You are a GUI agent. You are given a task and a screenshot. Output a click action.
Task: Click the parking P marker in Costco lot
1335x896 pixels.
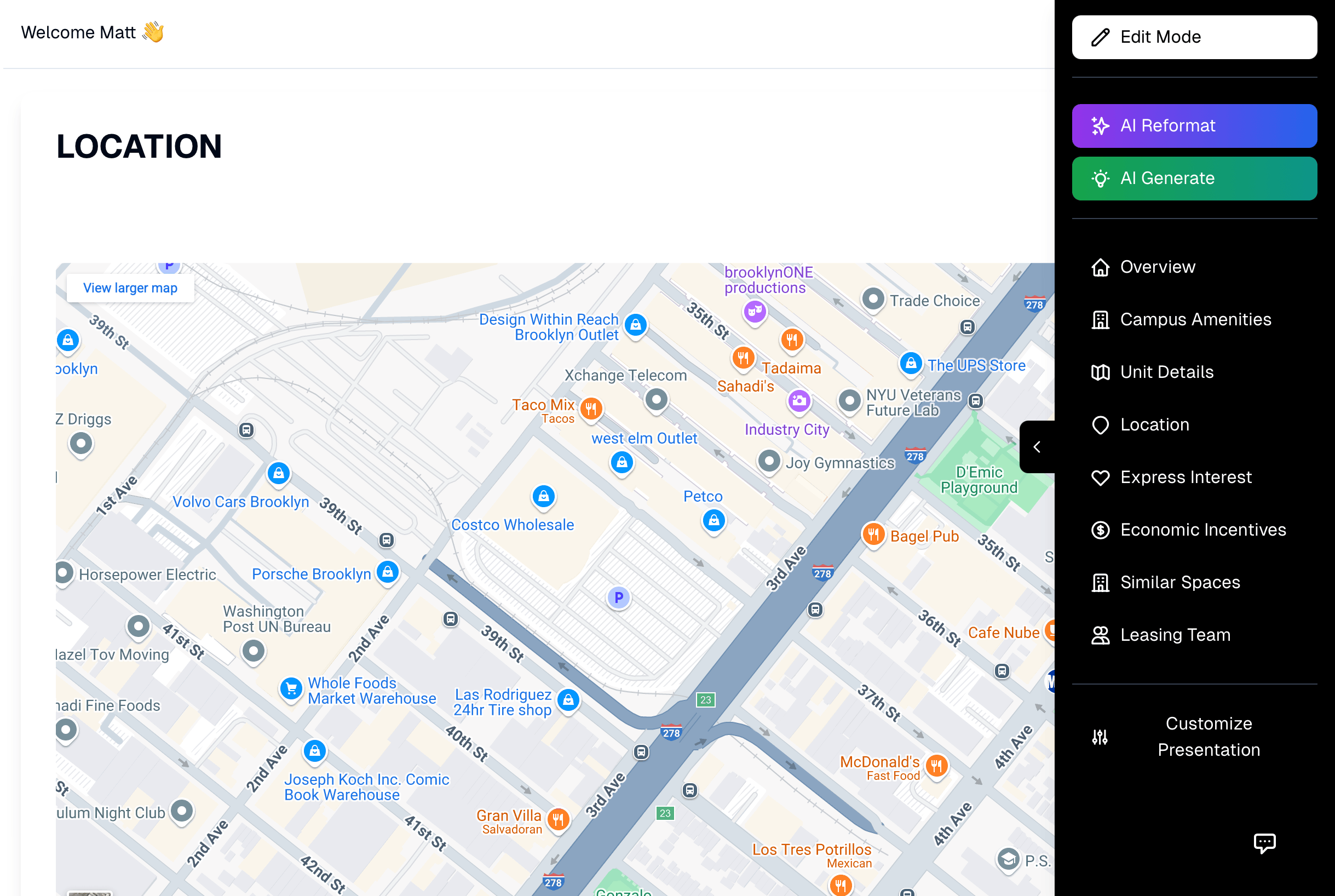[618, 598]
